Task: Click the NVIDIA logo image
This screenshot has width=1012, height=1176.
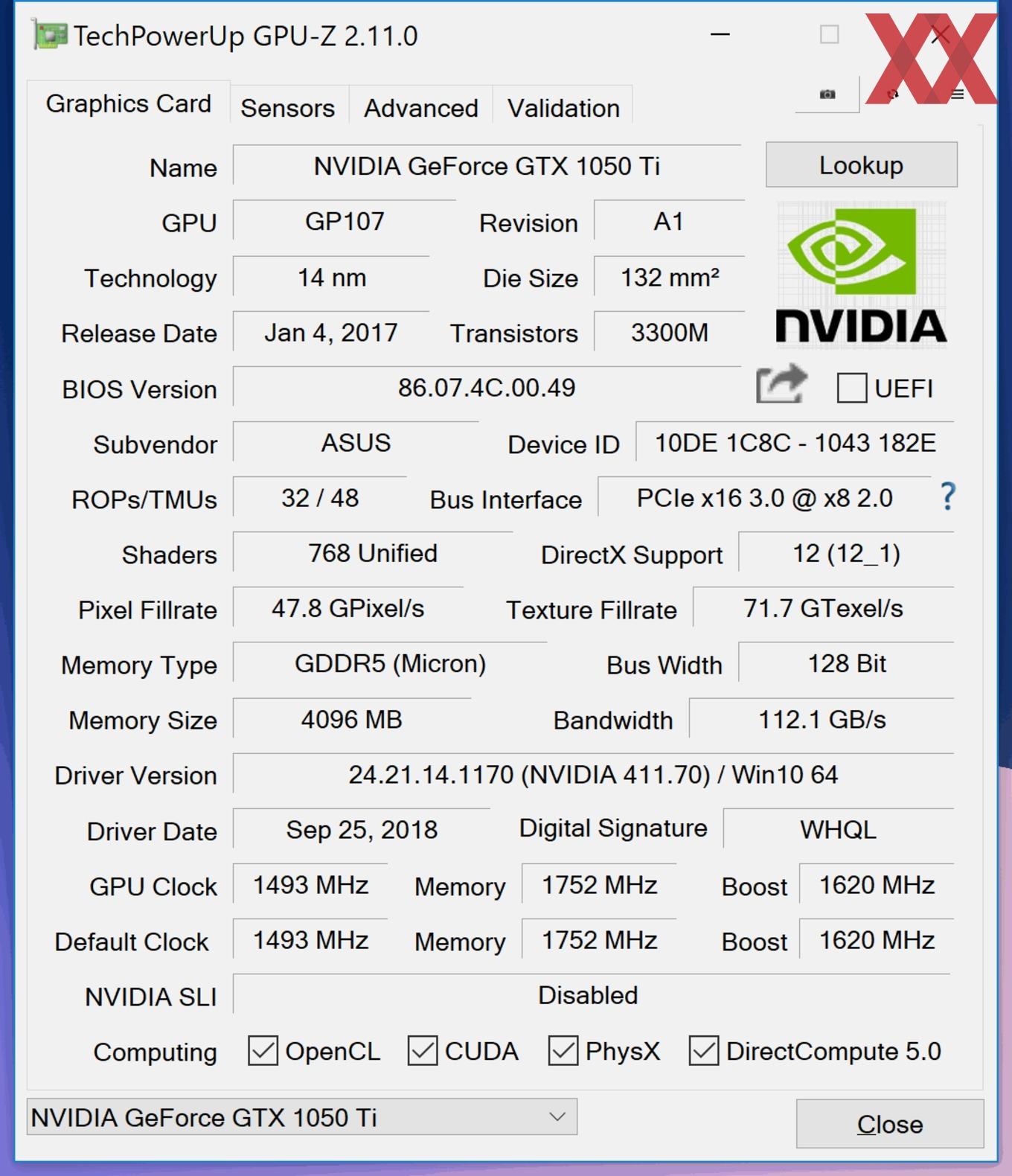Action: click(861, 275)
